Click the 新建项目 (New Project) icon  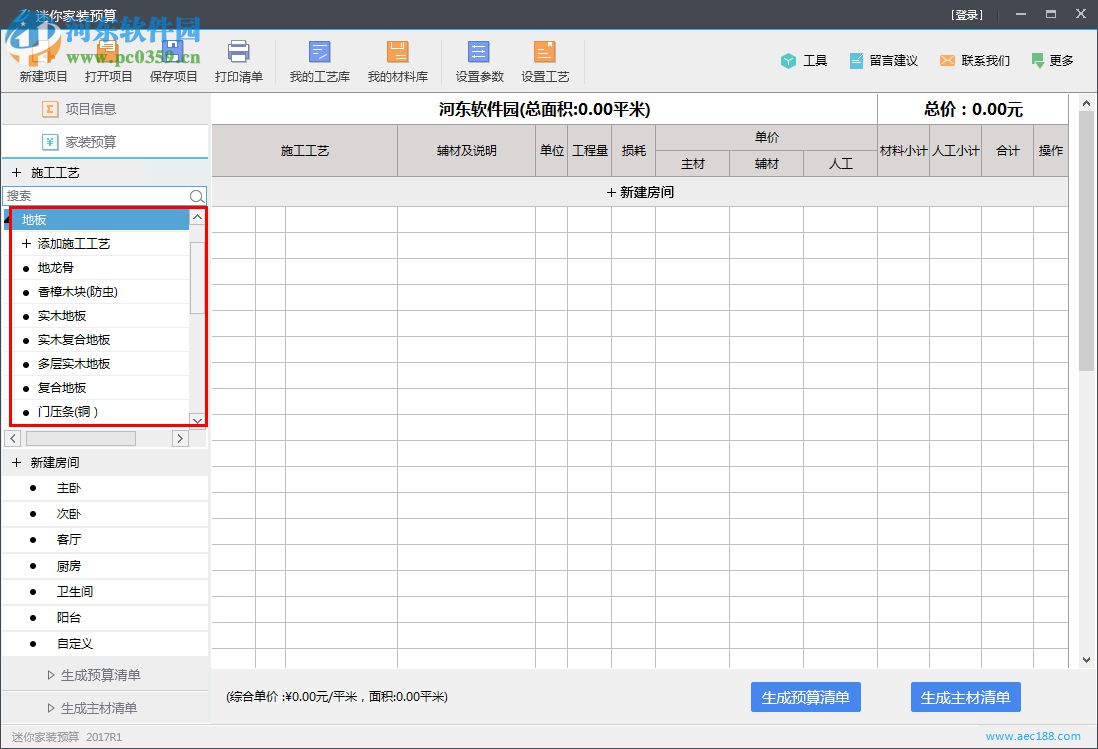[42, 60]
